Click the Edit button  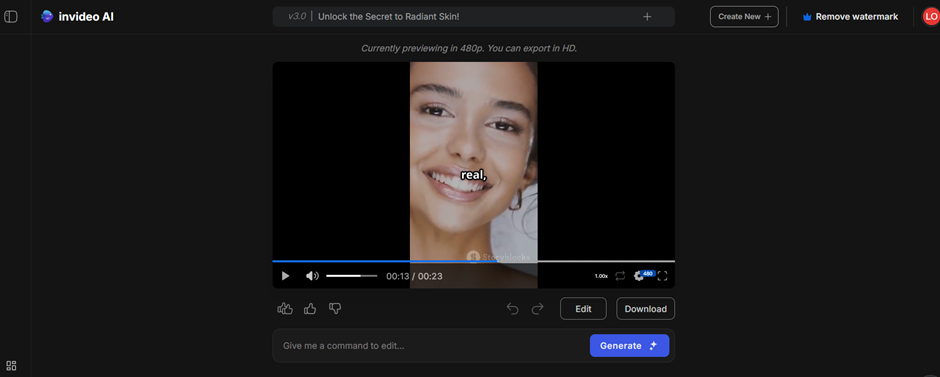tap(583, 309)
